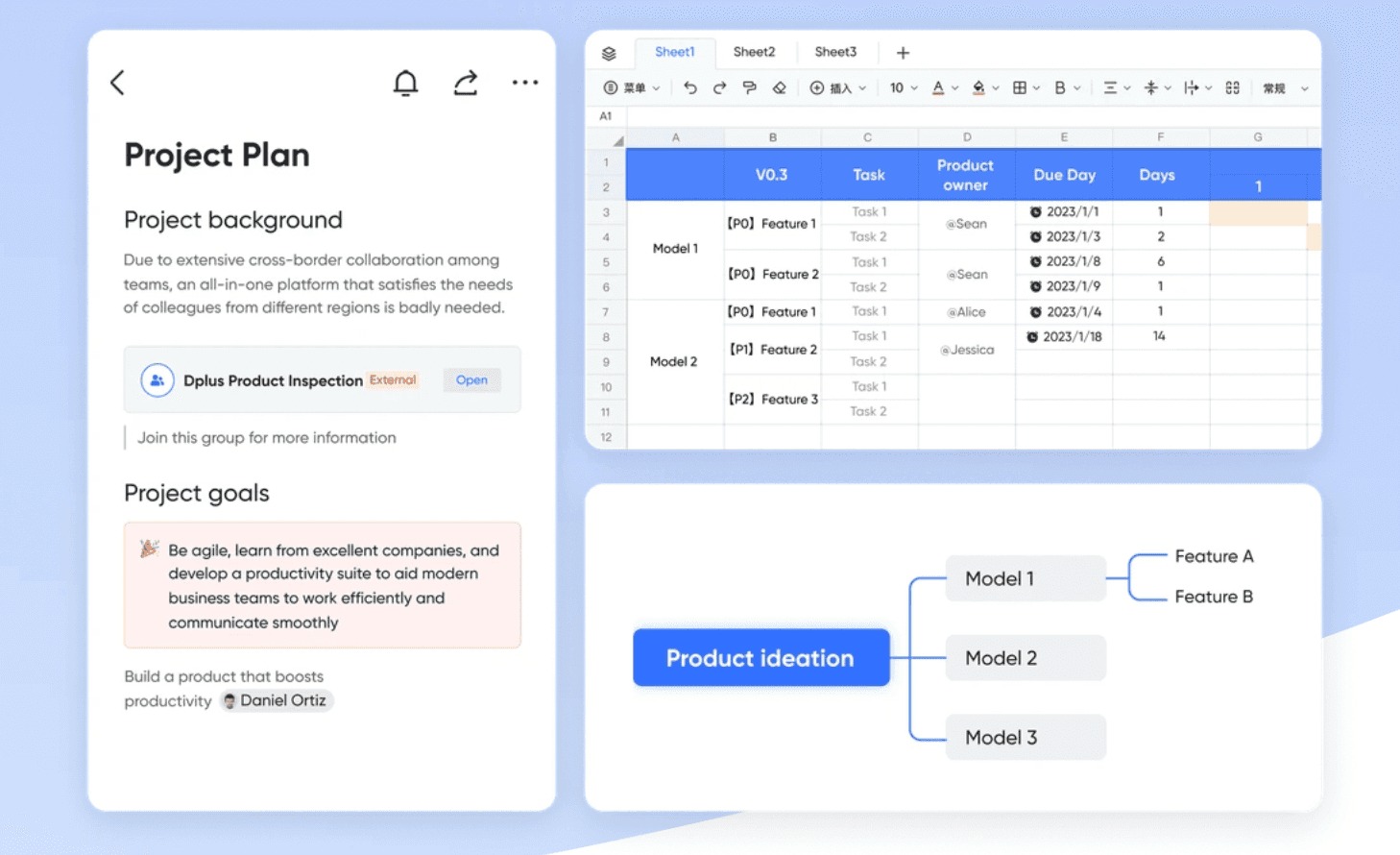Click the merge cells icon
The height and width of the screenshot is (855, 1400).
coord(1232,87)
